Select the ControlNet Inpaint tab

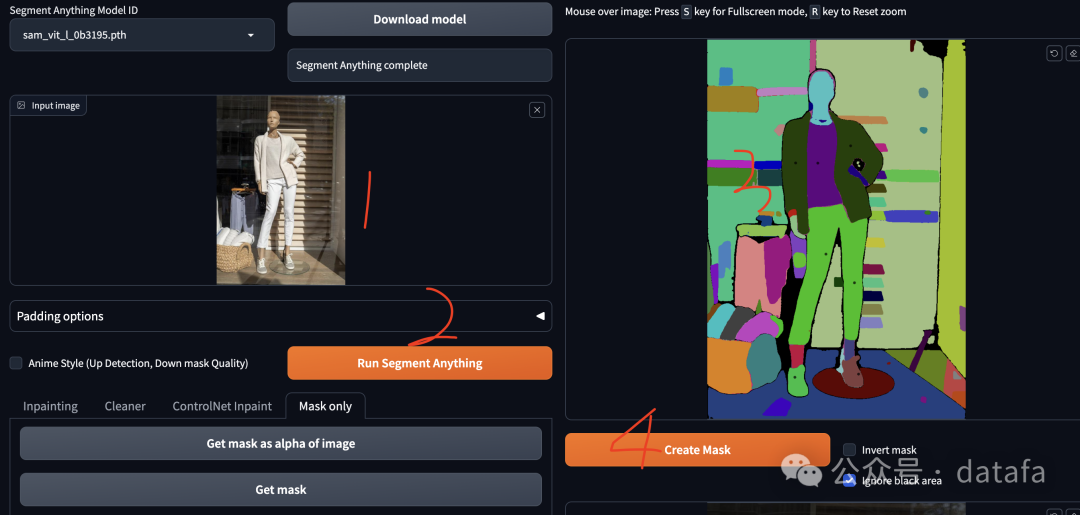222,406
